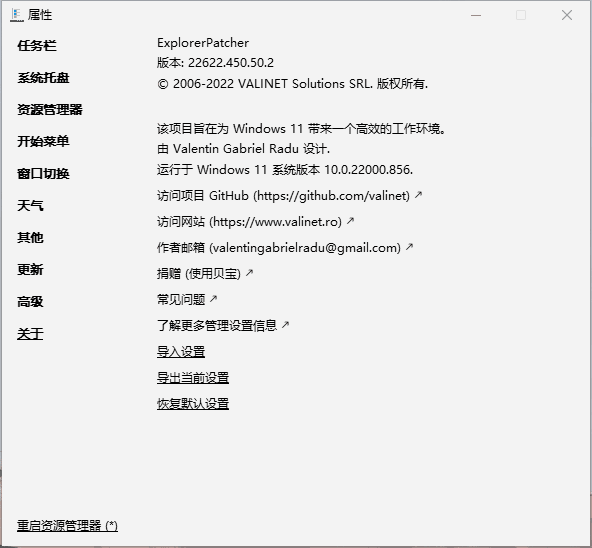Click the VALINET Solutions SRL copyright line
Screen dimensions: 592x548
click(293, 83)
